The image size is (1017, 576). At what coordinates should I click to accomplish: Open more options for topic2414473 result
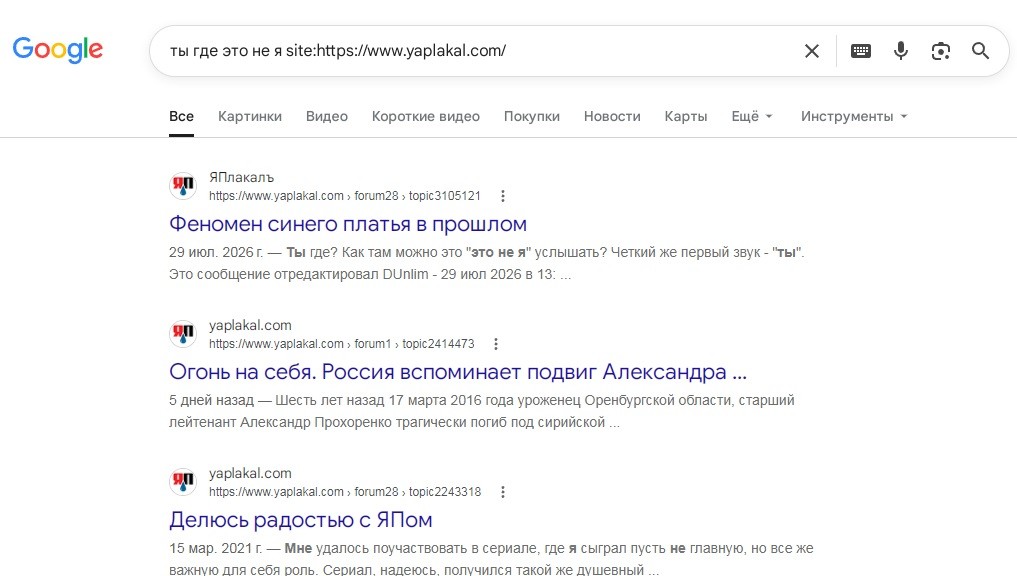pyautogui.click(x=496, y=344)
